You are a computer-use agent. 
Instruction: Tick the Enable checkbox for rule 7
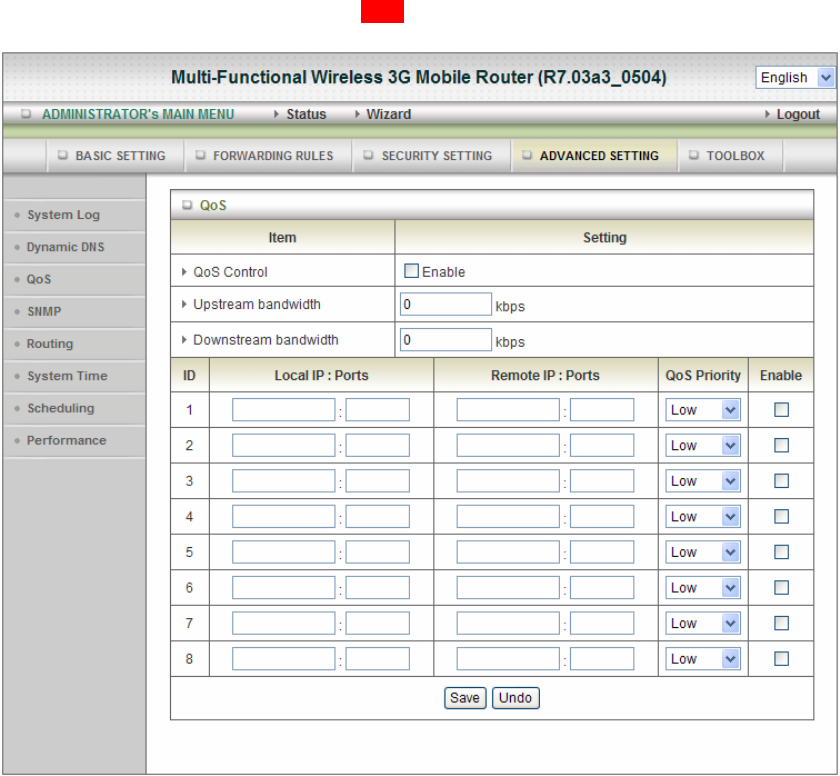tap(781, 623)
